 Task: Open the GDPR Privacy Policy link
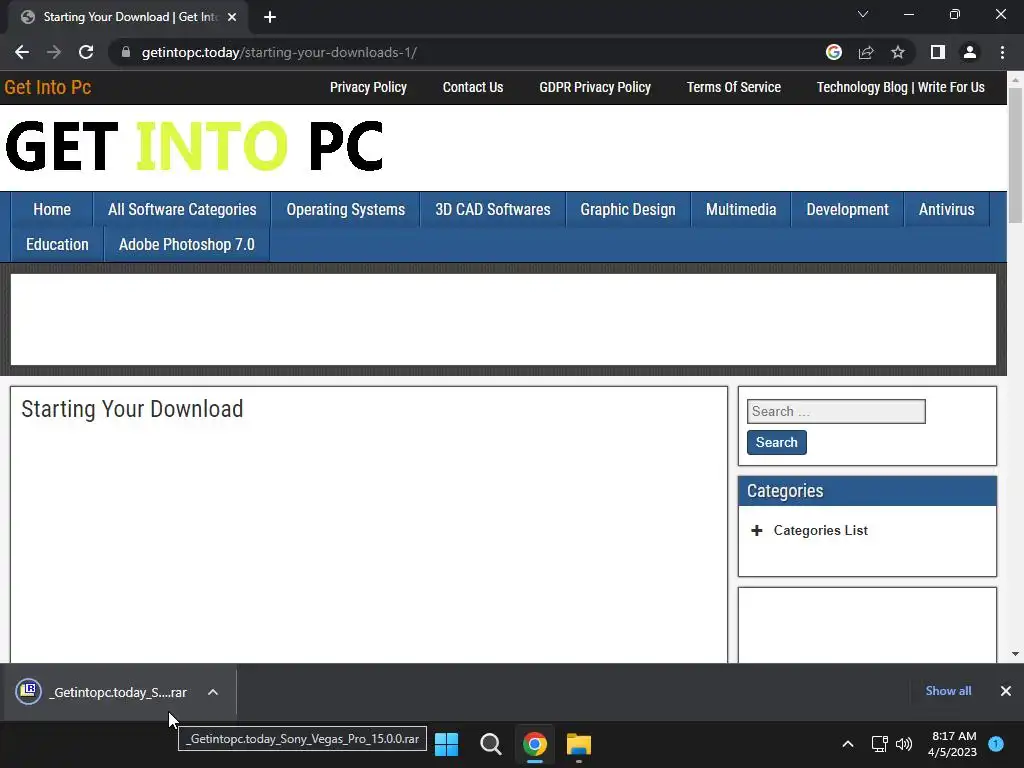(595, 88)
